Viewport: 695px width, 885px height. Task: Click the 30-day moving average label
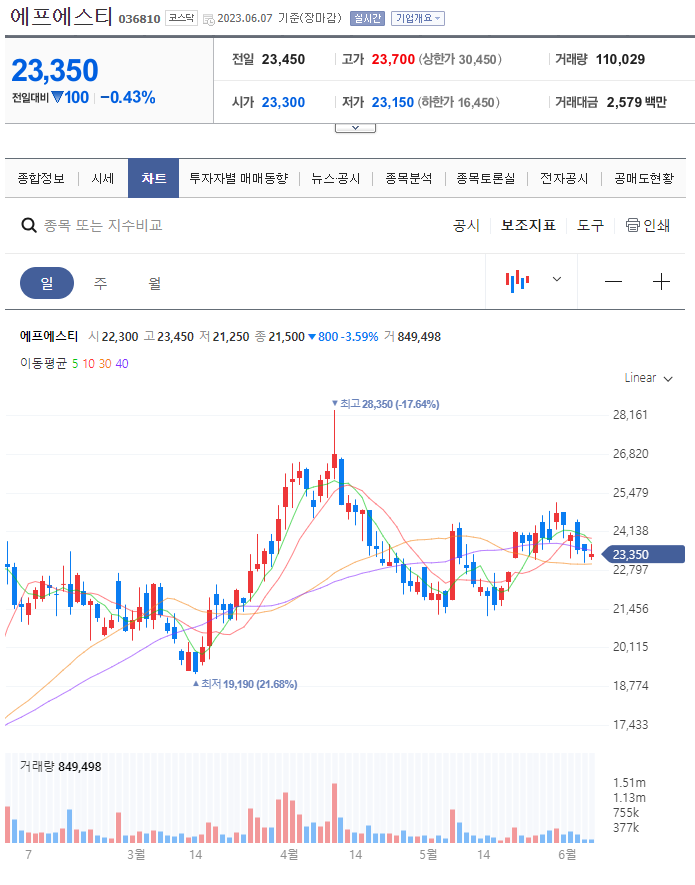point(105,364)
